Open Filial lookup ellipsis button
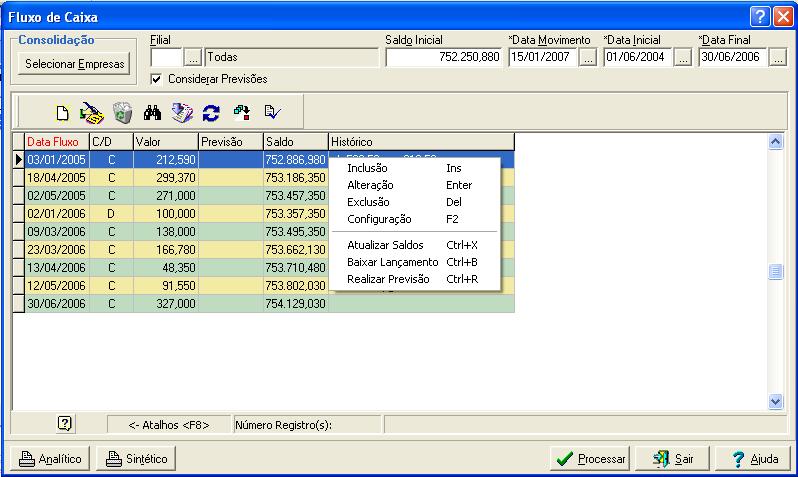Viewport: 798px width, 477px height. 193,58
